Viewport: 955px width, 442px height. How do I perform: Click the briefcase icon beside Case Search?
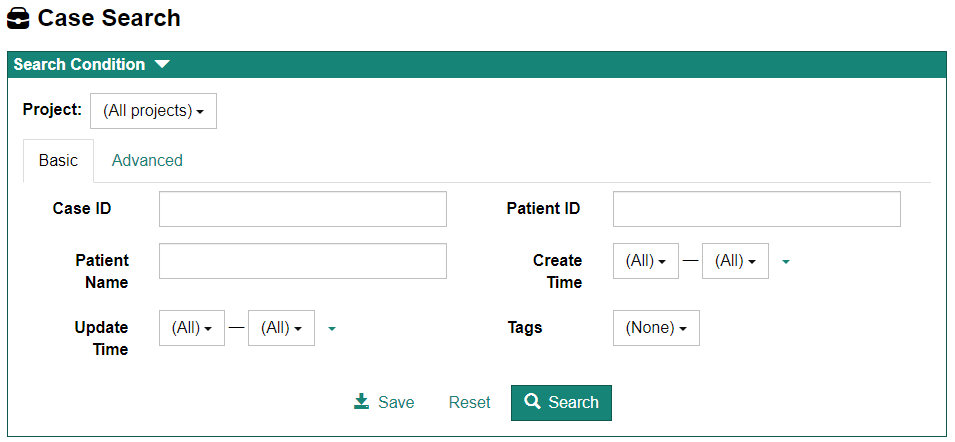[18, 18]
